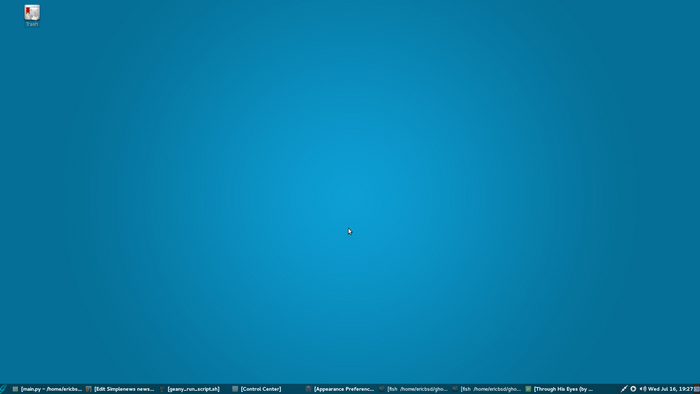Image resolution: width=700 pixels, height=394 pixels.
Task: Restore the first fish terminal window
Action: 413,389
